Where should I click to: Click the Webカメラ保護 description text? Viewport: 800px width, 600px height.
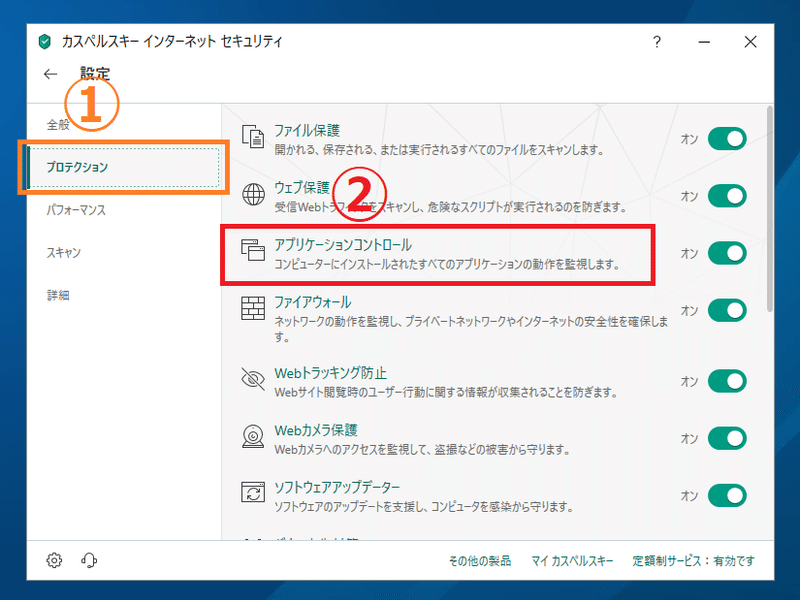(x=422, y=449)
